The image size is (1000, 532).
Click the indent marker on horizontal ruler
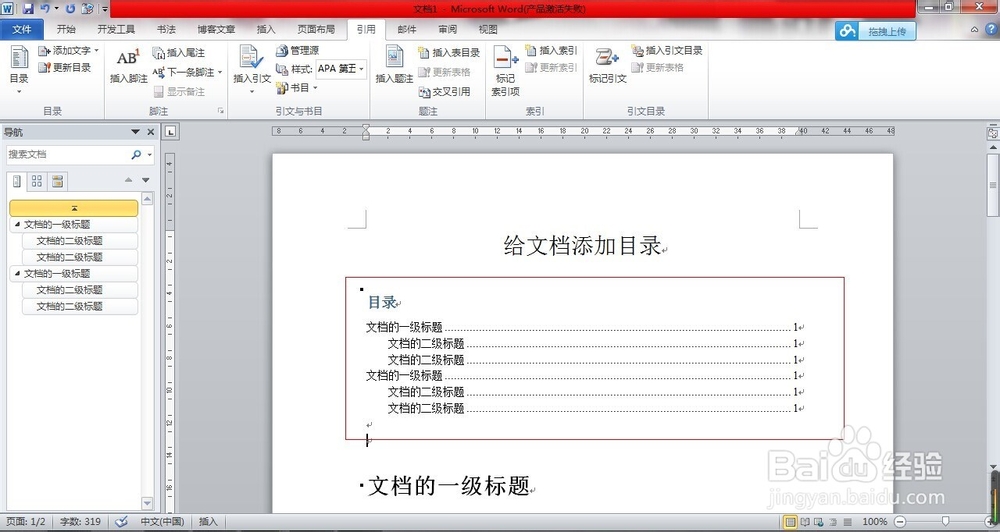(365, 132)
